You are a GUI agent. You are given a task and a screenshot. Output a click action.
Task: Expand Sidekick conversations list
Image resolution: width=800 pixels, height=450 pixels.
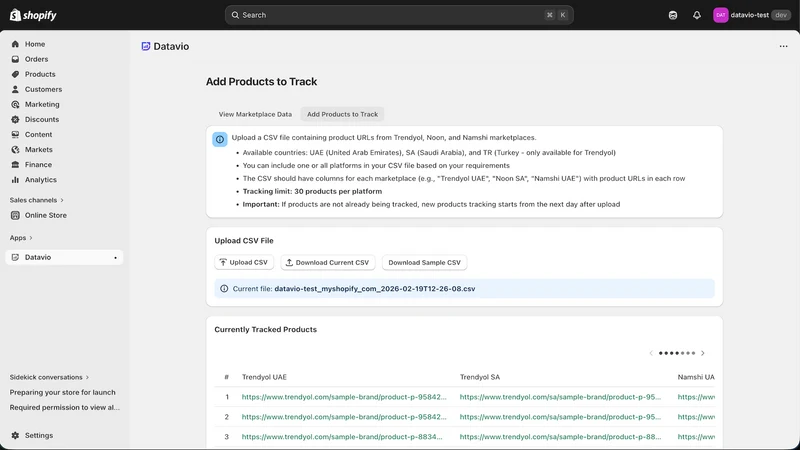[x=49, y=377]
